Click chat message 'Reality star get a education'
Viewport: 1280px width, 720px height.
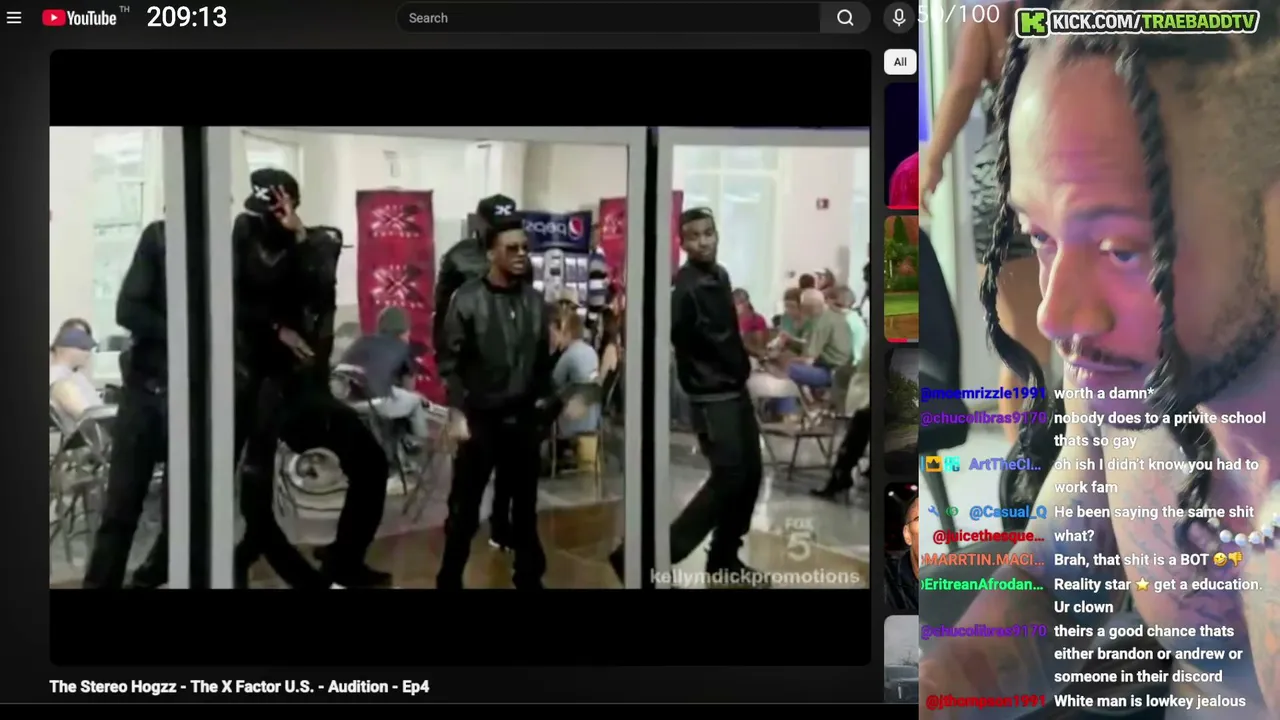[1158, 595]
